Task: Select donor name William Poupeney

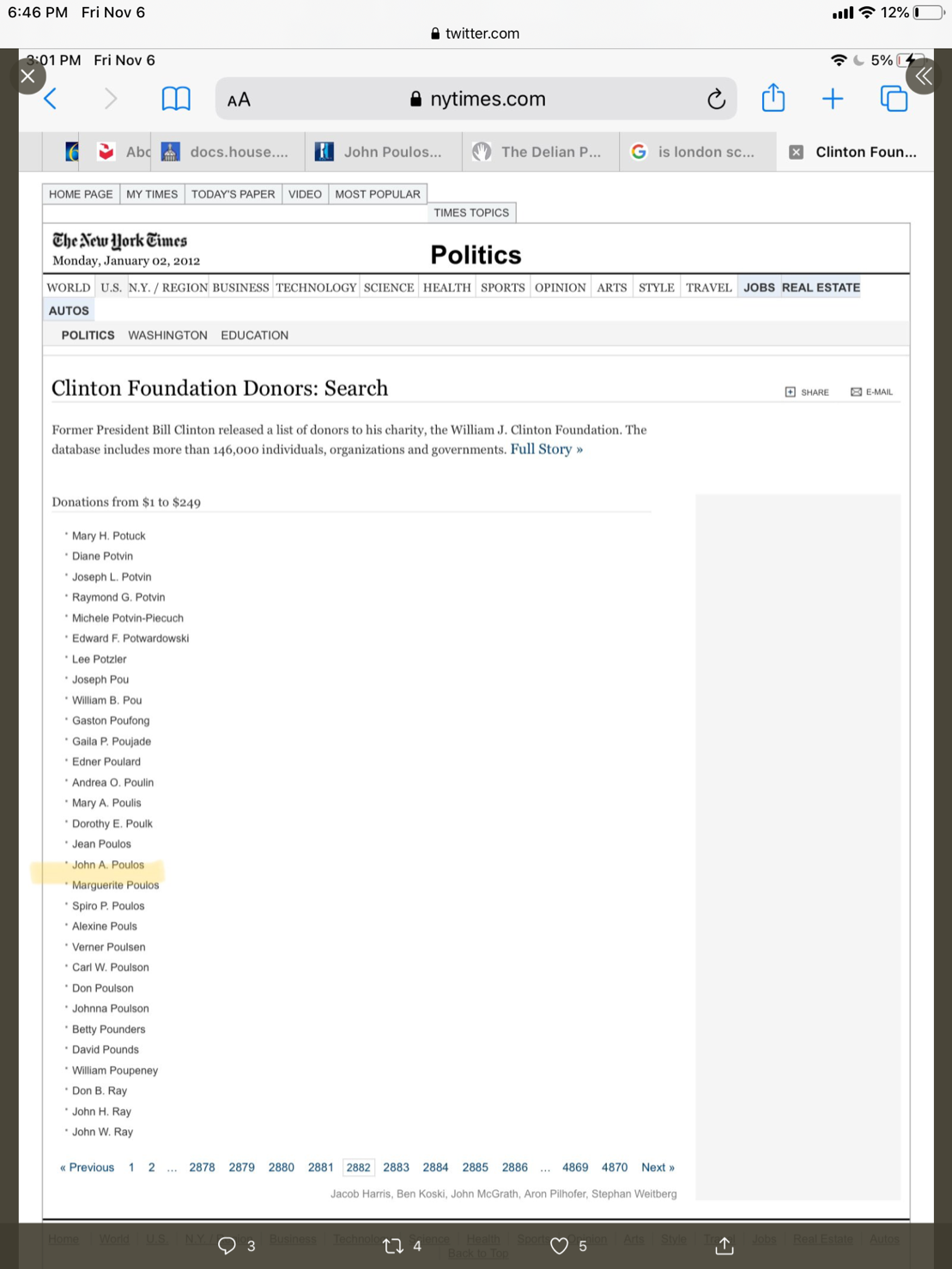Action: pos(115,1071)
